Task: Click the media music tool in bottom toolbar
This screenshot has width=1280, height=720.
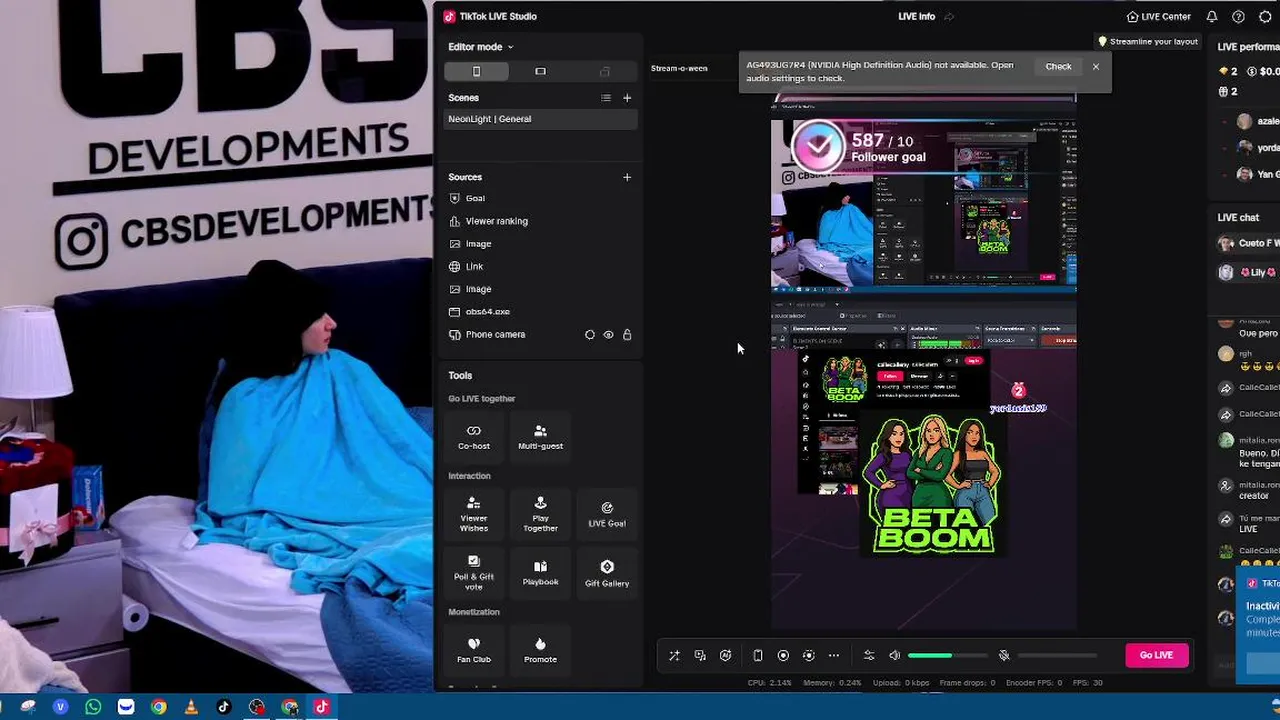Action: point(700,656)
